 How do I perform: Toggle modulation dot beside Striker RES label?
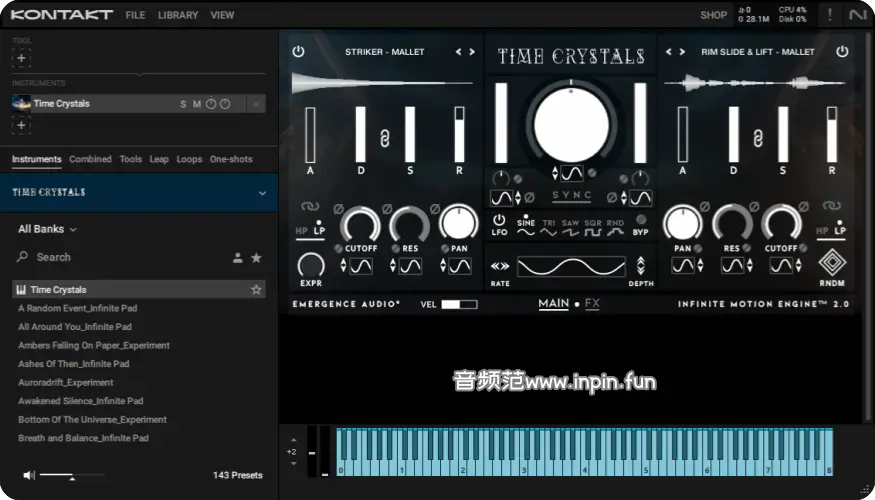[396, 248]
